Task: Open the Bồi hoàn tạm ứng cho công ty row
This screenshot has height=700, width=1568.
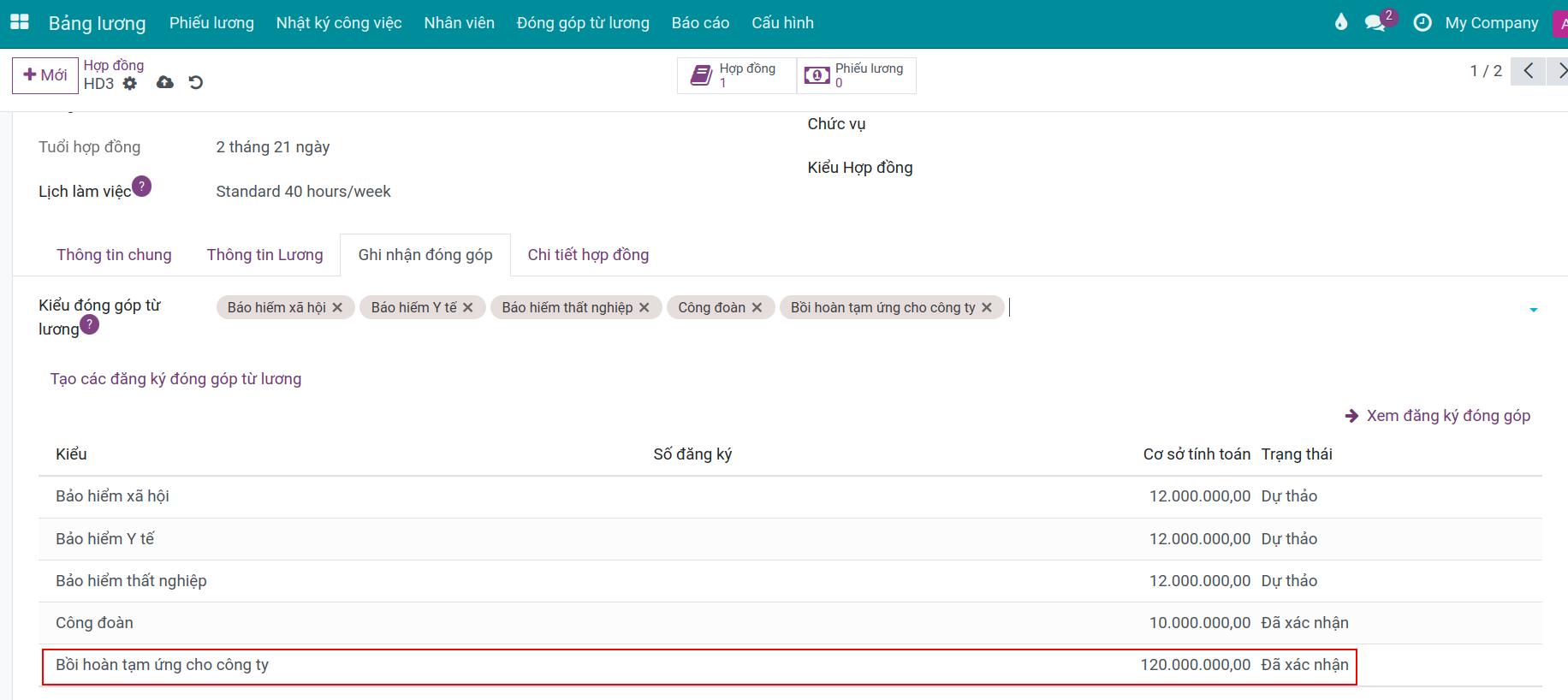Action: [790, 665]
